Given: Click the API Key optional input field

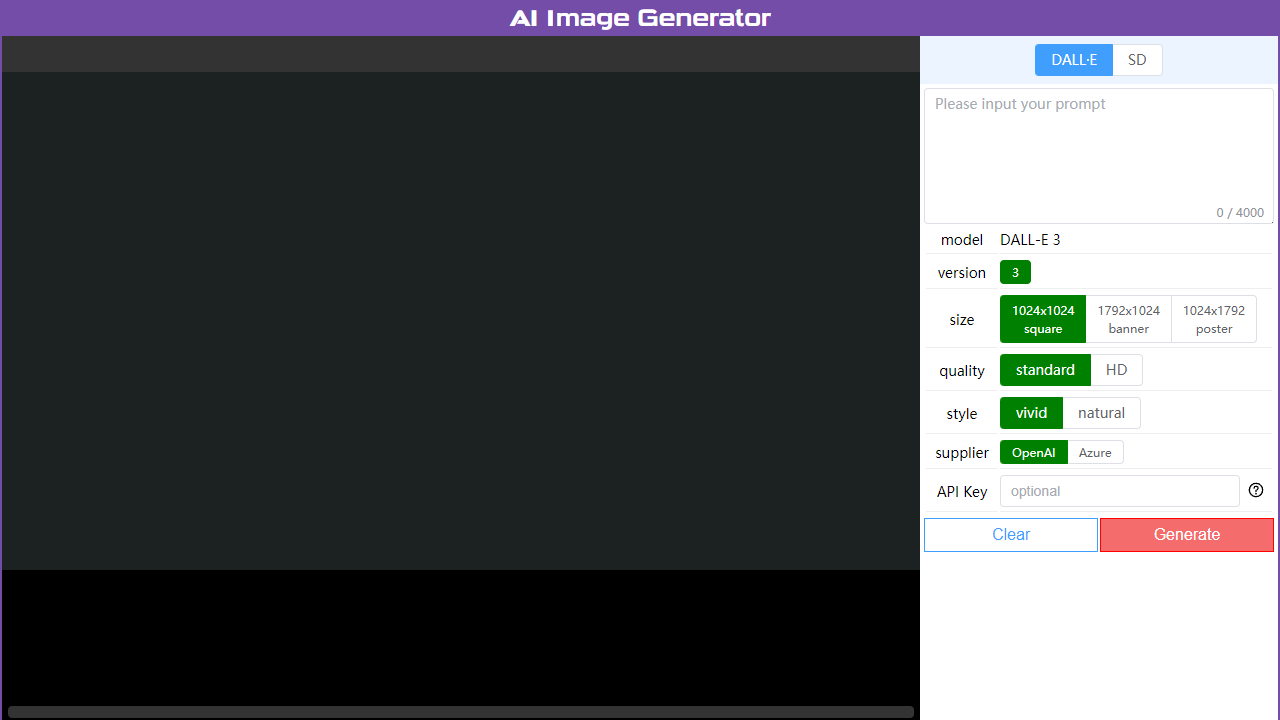Looking at the screenshot, I should point(1119,490).
